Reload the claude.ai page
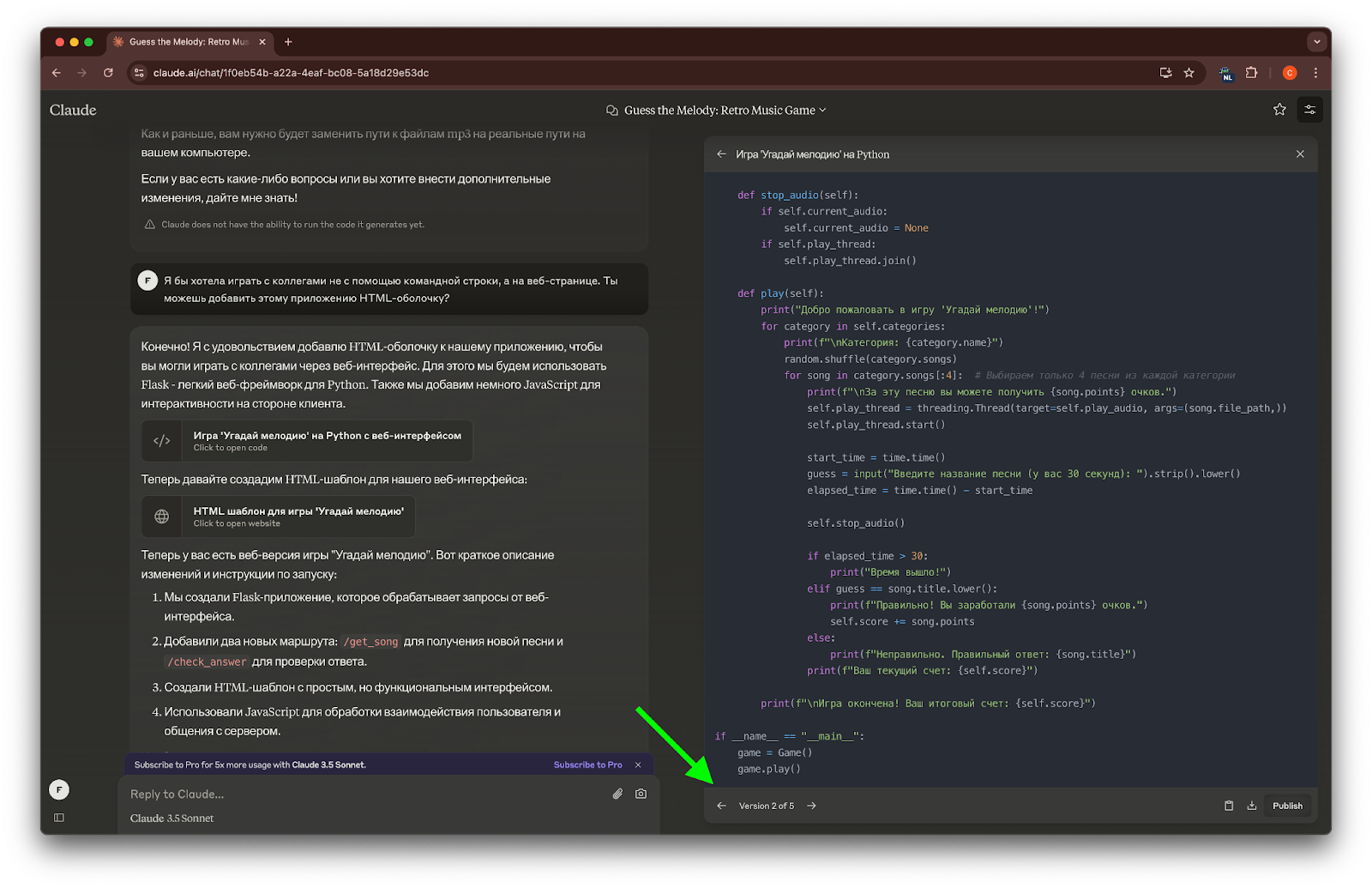Image resolution: width=1372 pixels, height=888 pixels. point(108,73)
